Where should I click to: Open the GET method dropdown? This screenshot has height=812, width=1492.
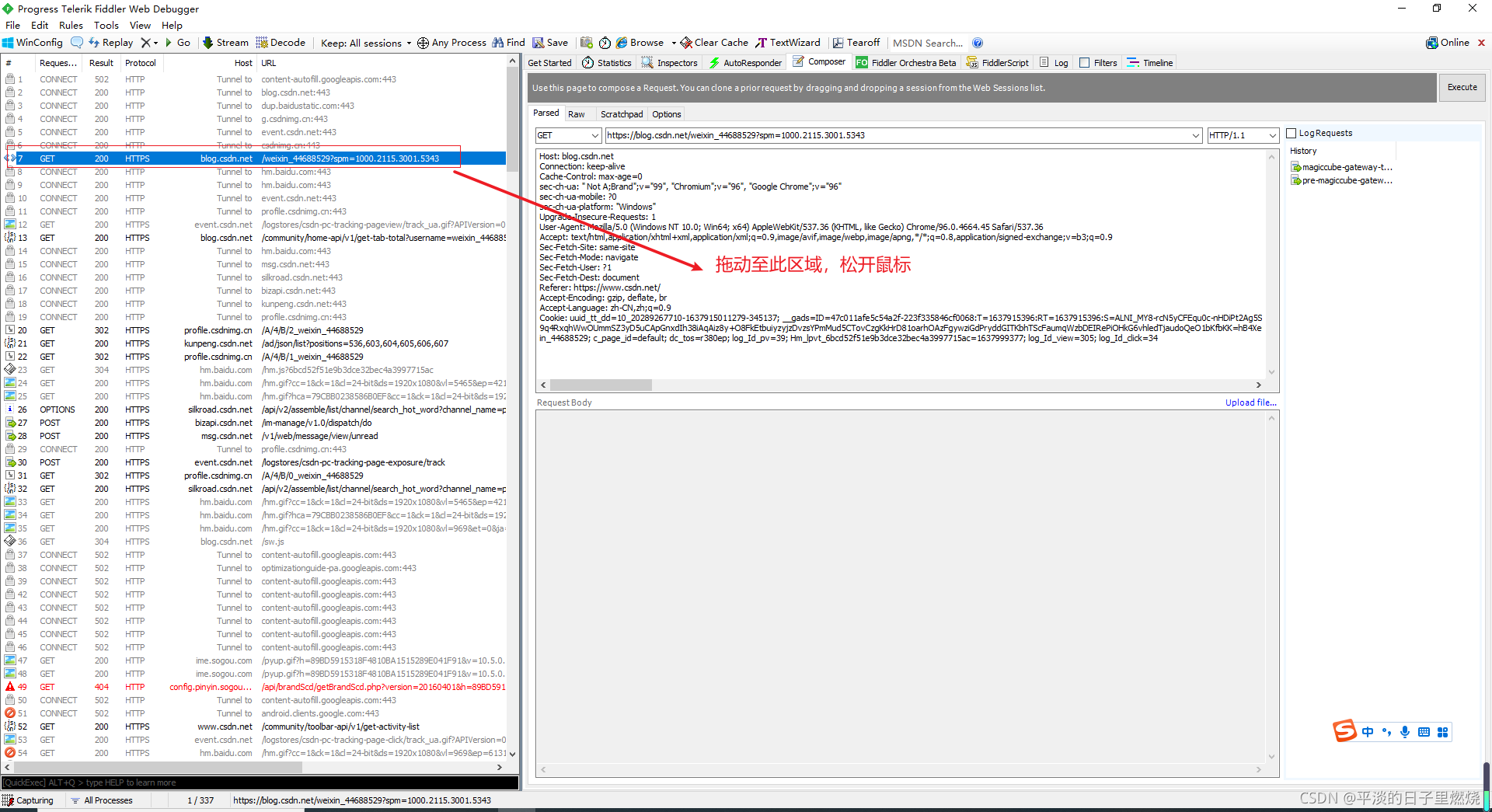pyautogui.click(x=568, y=135)
